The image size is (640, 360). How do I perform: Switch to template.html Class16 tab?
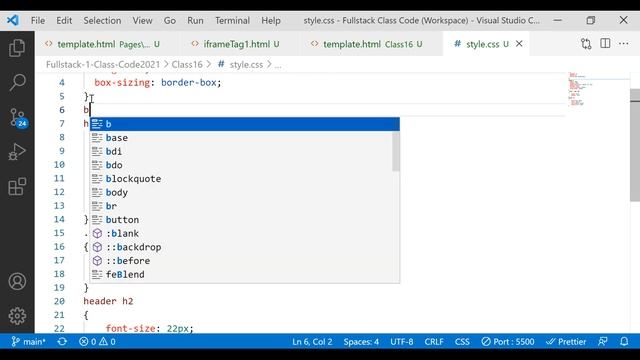(370, 44)
